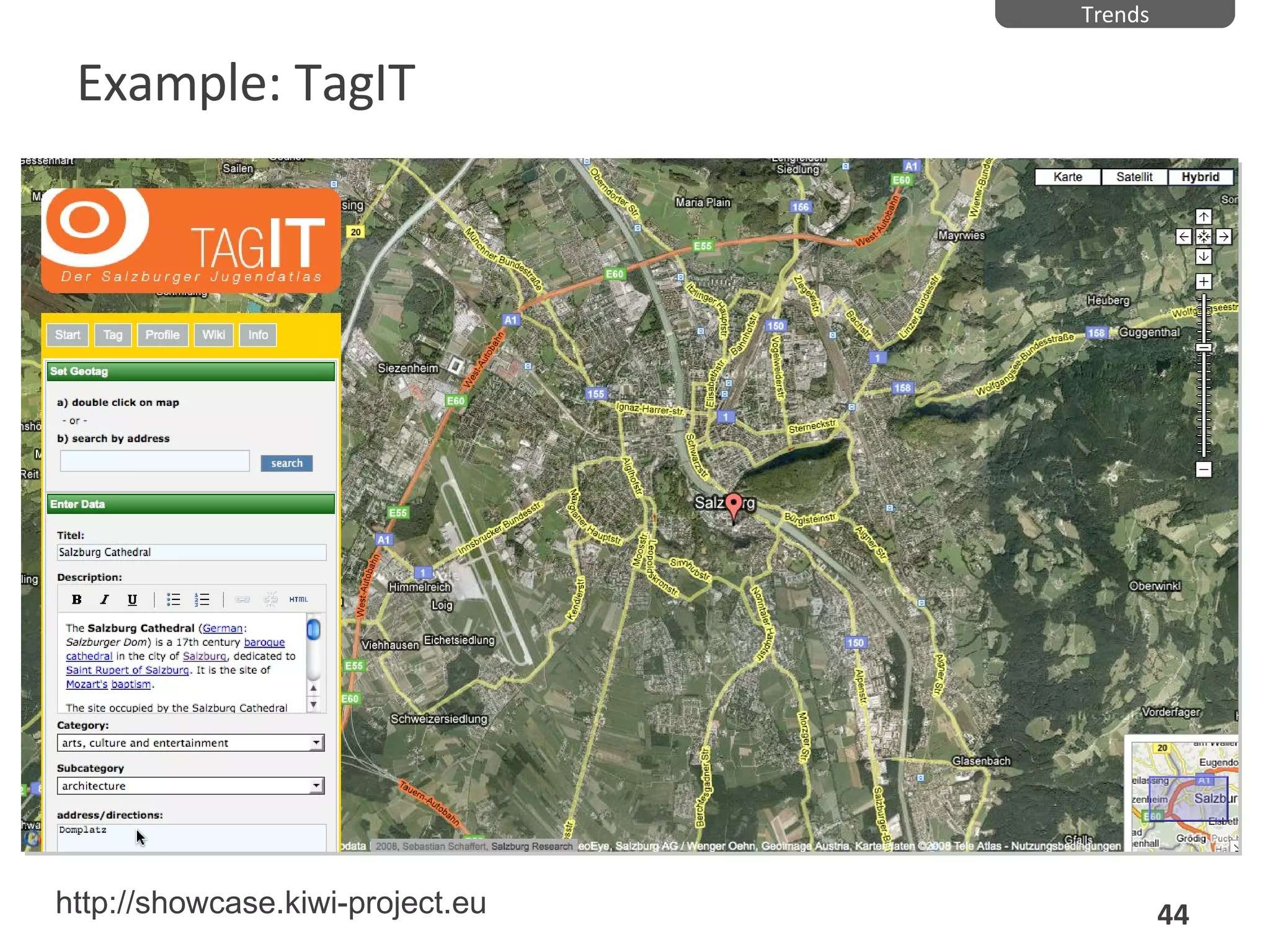The image size is (1270, 952).
Task: Open the Profile tab
Action: click(x=162, y=335)
